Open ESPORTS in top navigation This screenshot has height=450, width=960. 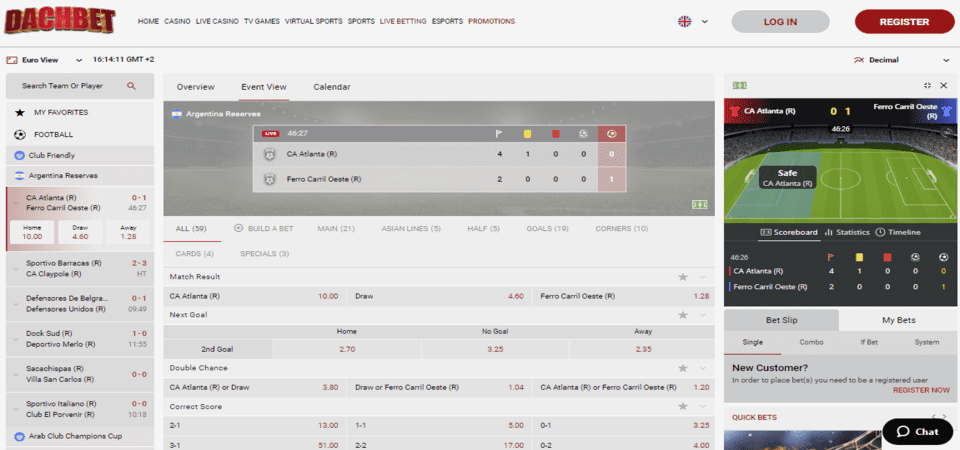point(448,21)
